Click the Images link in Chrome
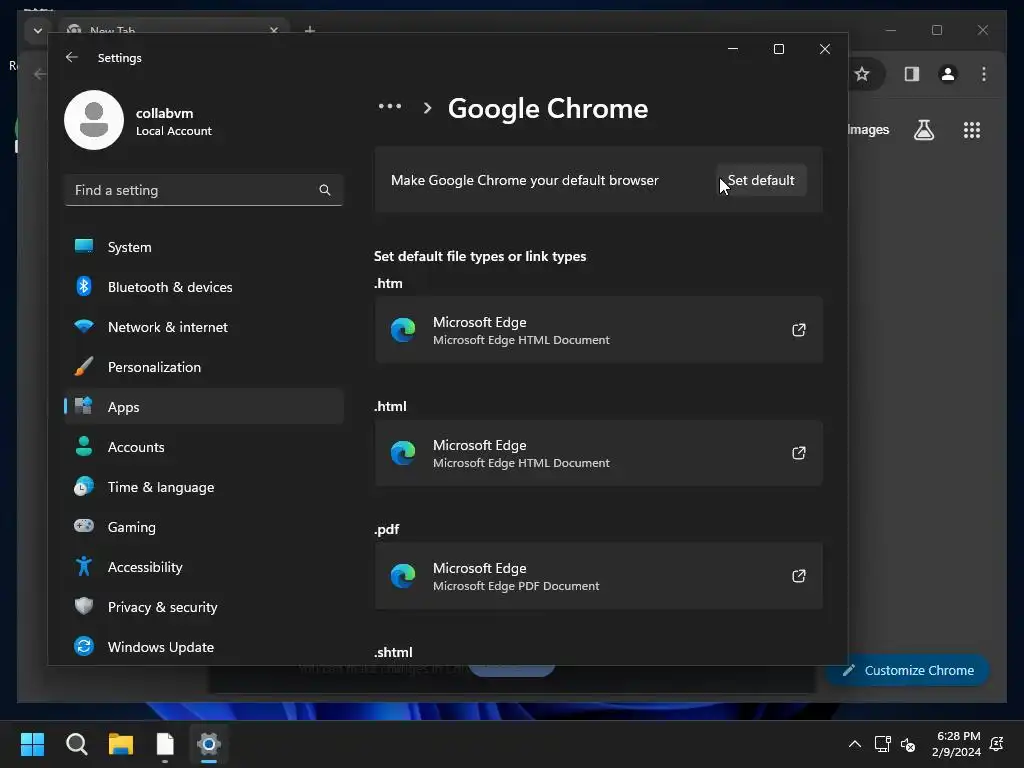Screen dimensions: 1024x768 click(x=868, y=129)
